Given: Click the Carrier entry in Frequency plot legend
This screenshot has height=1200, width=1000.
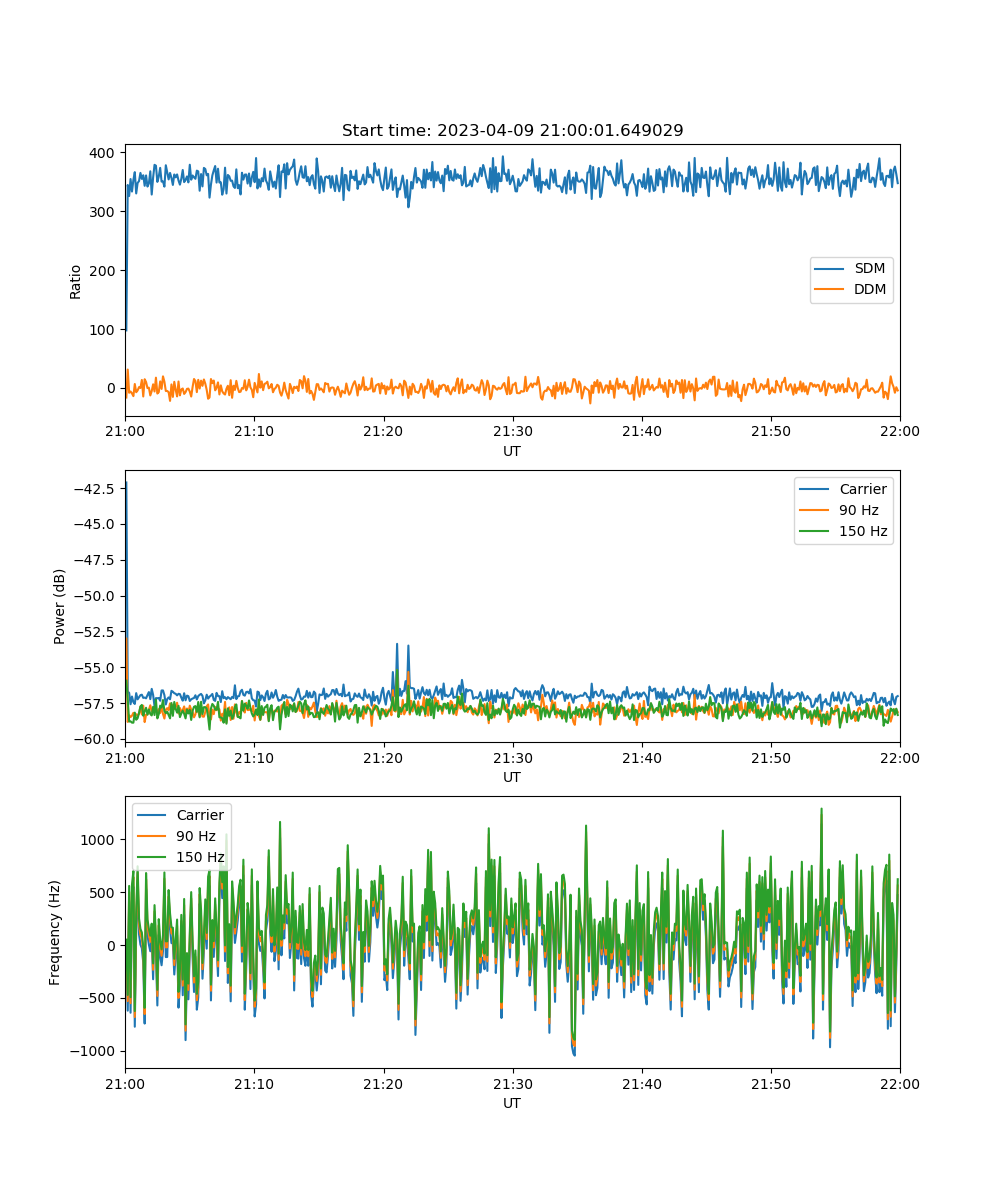Looking at the screenshot, I should pos(182,815).
